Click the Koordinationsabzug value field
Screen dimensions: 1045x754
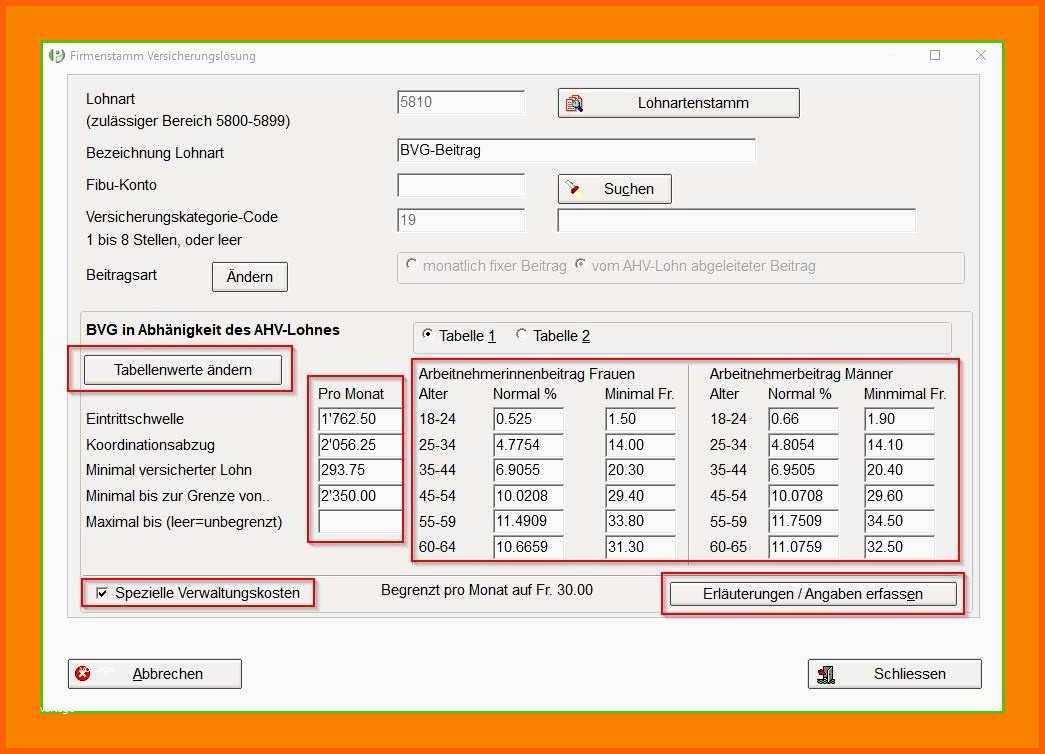(359, 445)
